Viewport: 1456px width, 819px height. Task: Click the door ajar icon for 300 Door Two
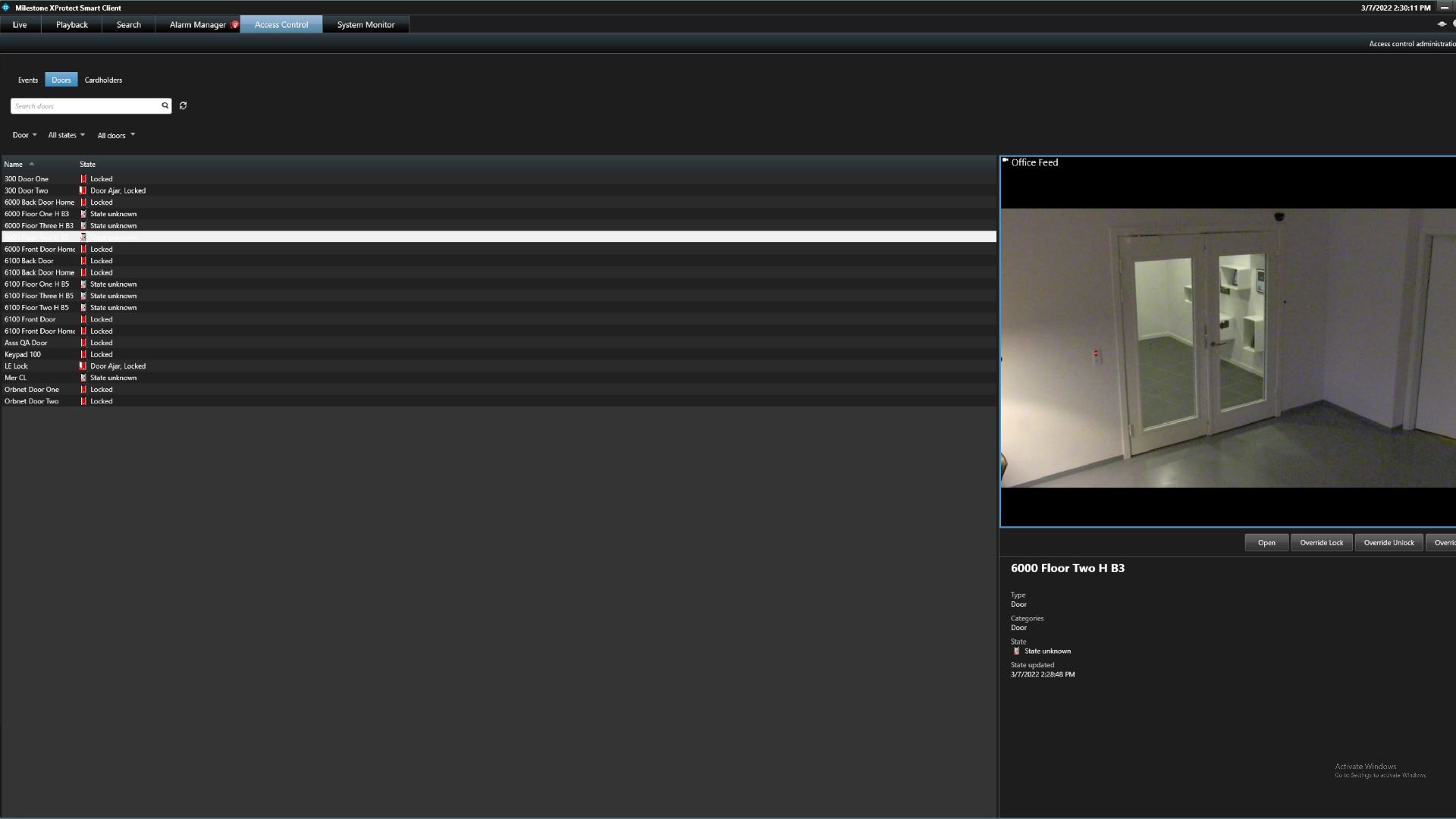coord(83,190)
